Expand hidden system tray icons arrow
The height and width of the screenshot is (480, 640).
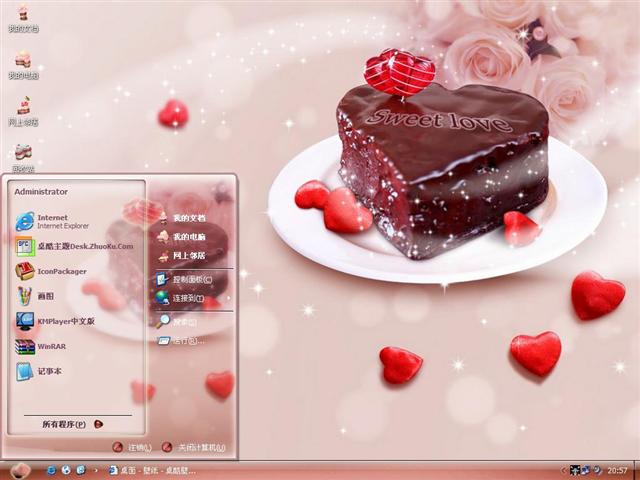click(564, 471)
